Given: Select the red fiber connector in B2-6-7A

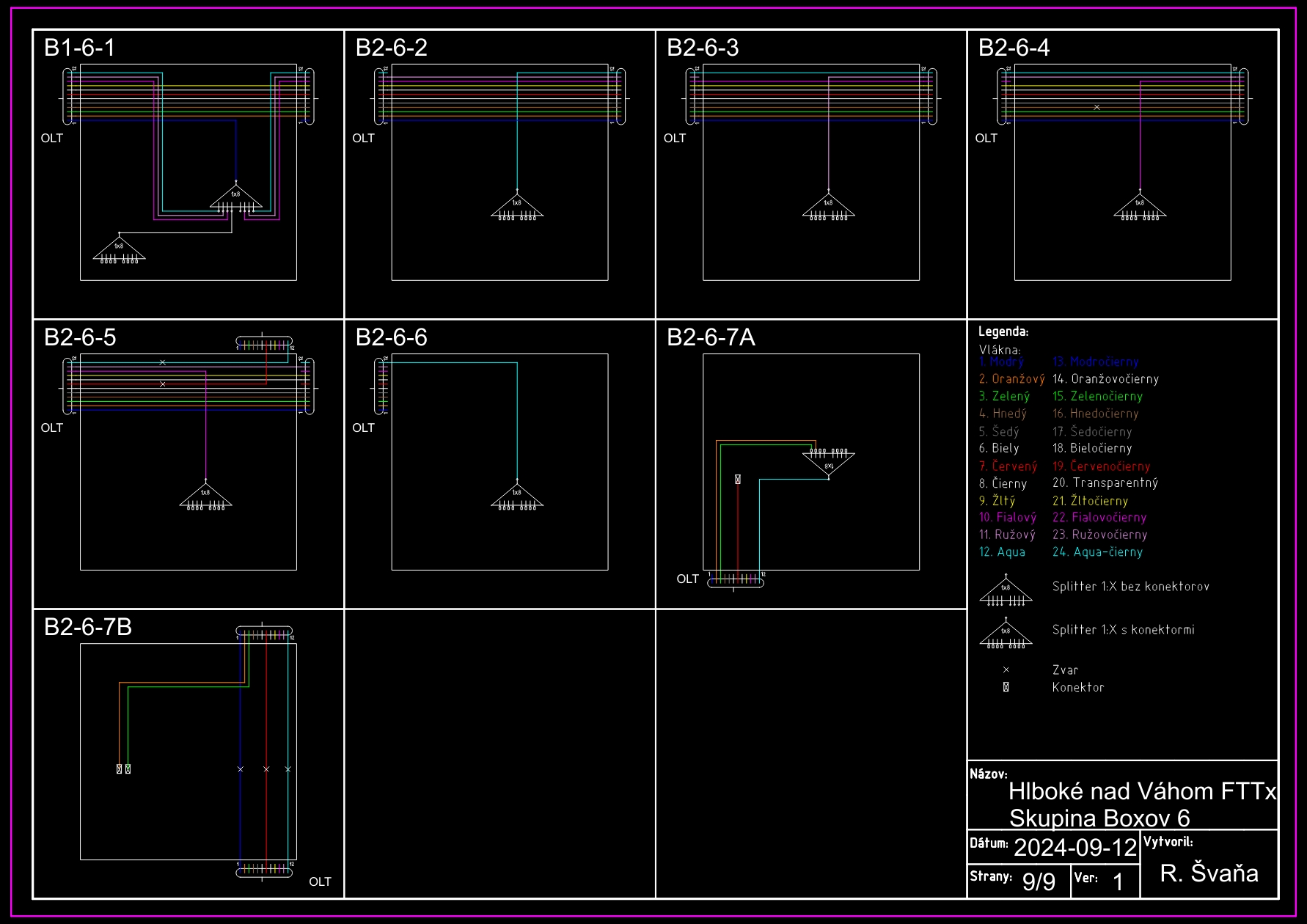Looking at the screenshot, I should pos(738,479).
